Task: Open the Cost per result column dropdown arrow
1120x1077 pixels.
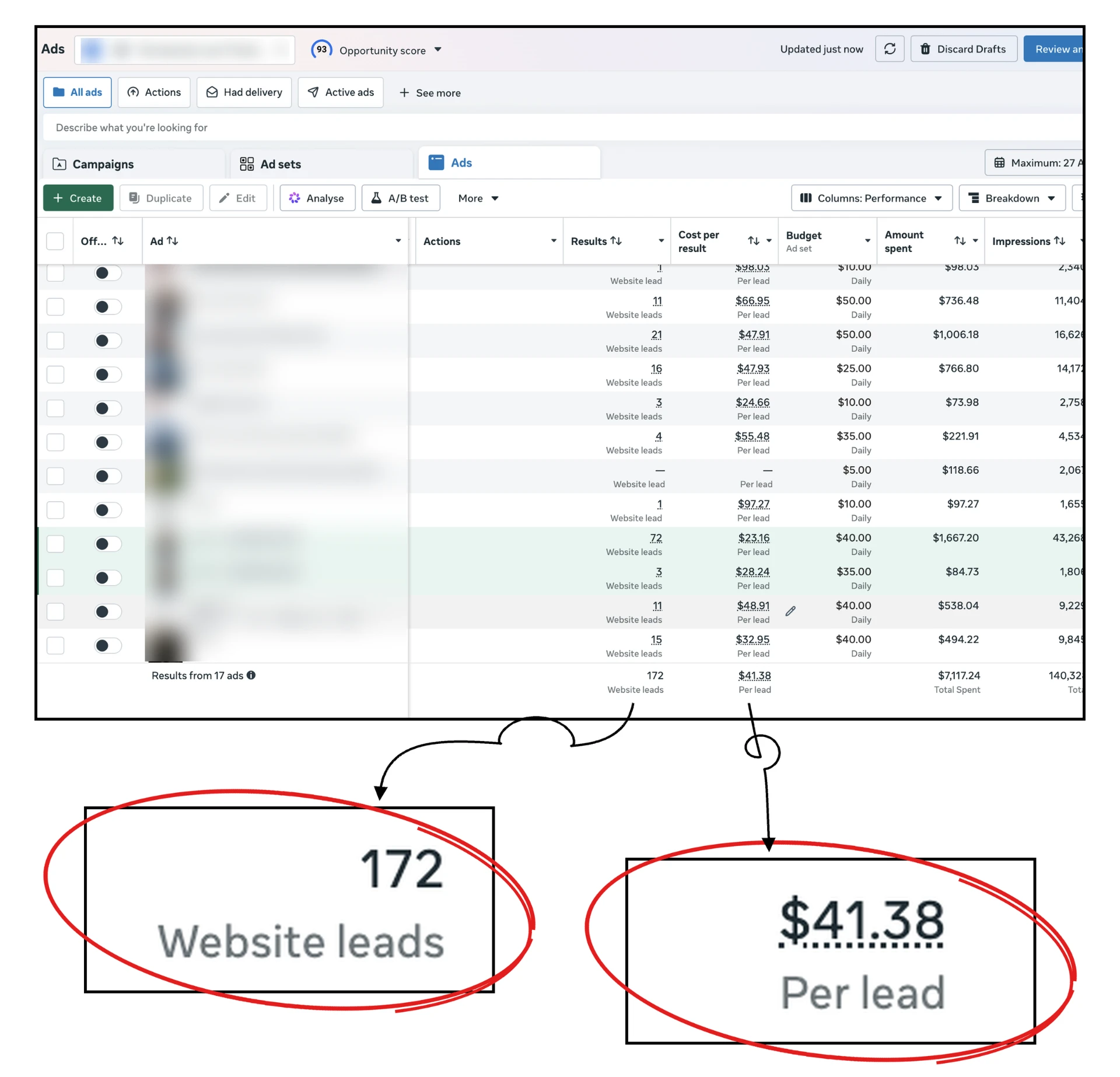Action: click(x=769, y=241)
